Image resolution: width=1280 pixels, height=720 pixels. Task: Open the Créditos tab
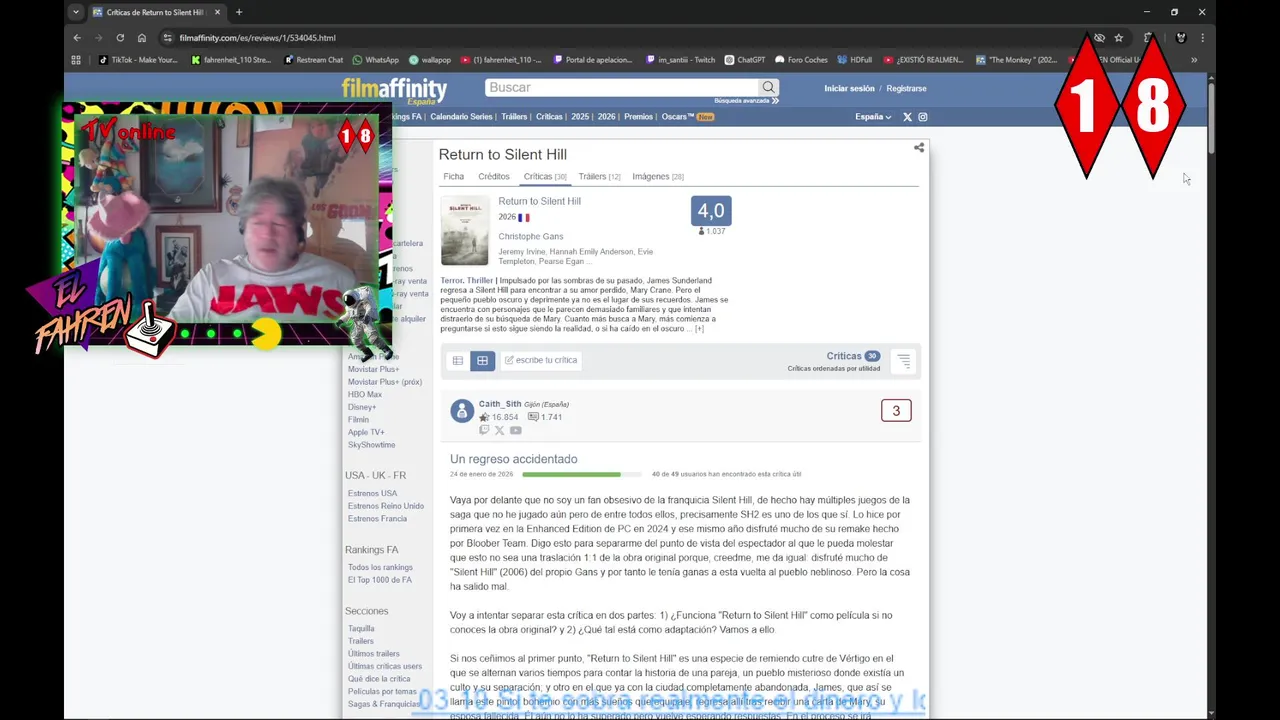[494, 176]
